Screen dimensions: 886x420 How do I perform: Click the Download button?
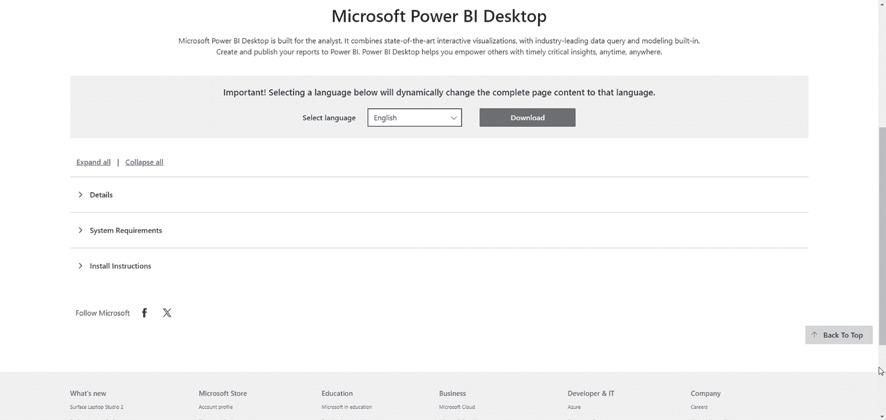(527, 118)
